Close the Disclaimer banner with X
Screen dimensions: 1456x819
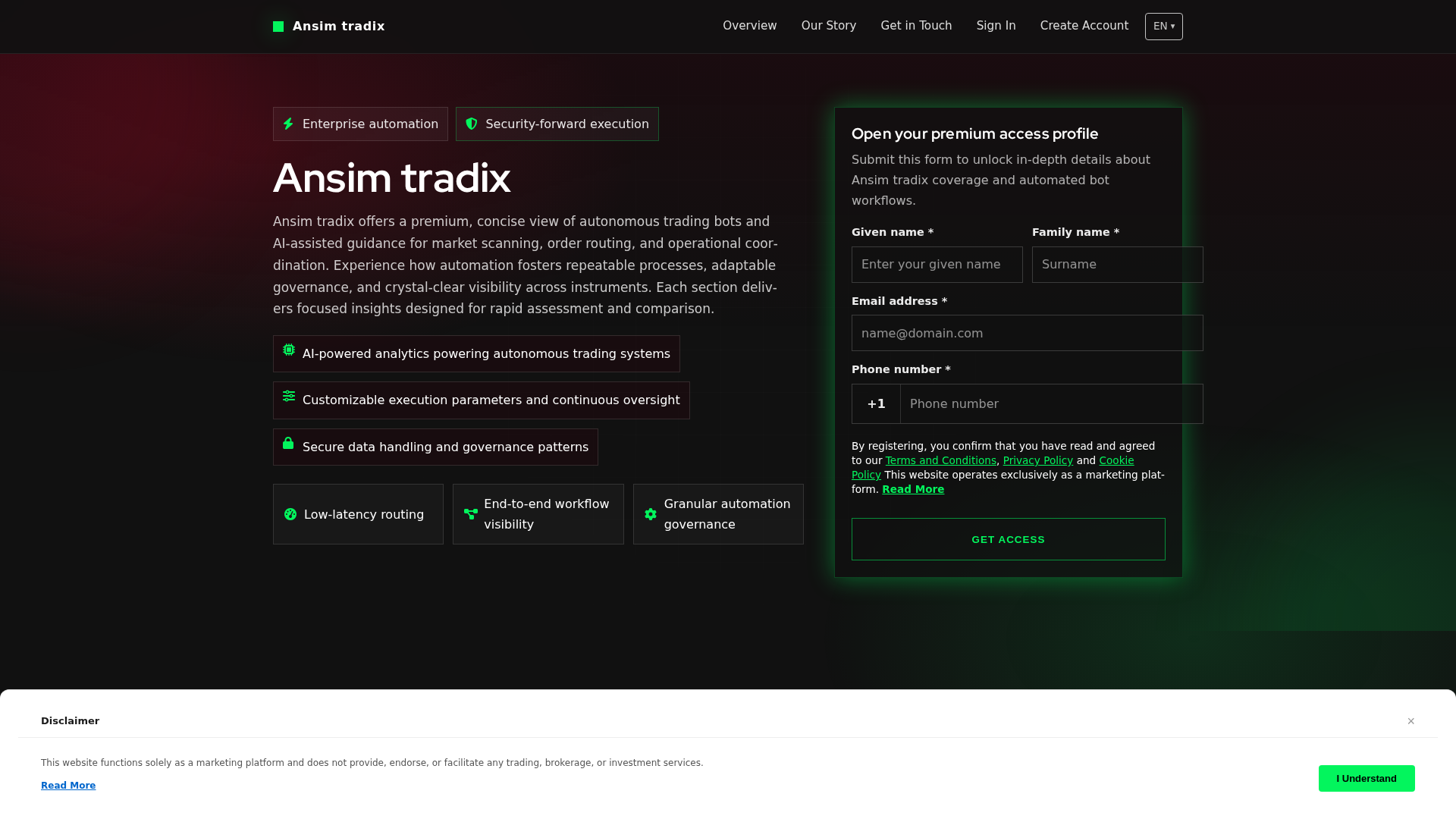point(1411,721)
